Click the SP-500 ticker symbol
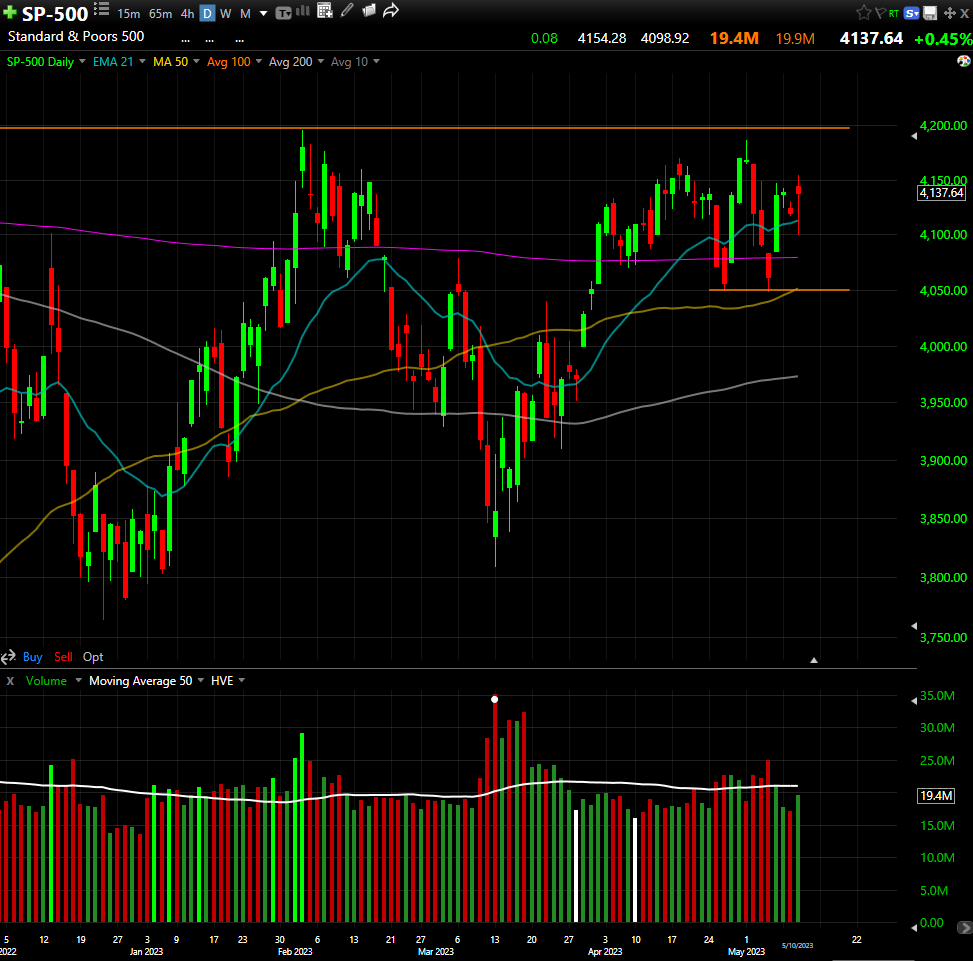Image resolution: width=973 pixels, height=961 pixels. click(x=55, y=14)
